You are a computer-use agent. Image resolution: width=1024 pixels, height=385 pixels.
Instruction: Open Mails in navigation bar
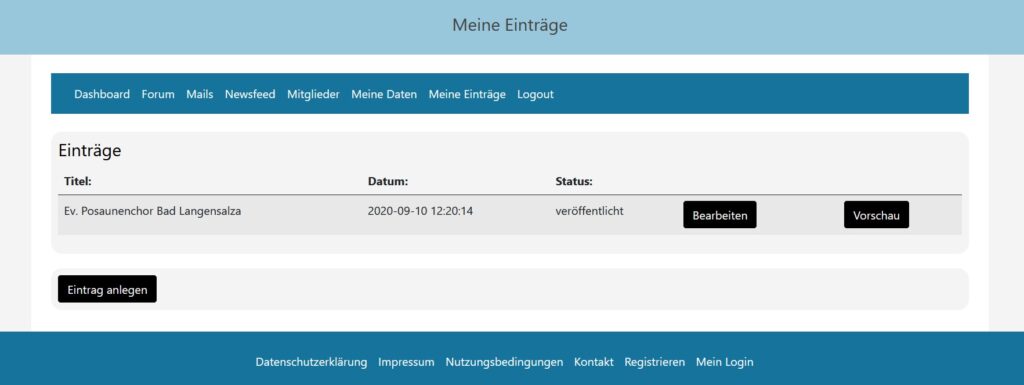tap(200, 94)
